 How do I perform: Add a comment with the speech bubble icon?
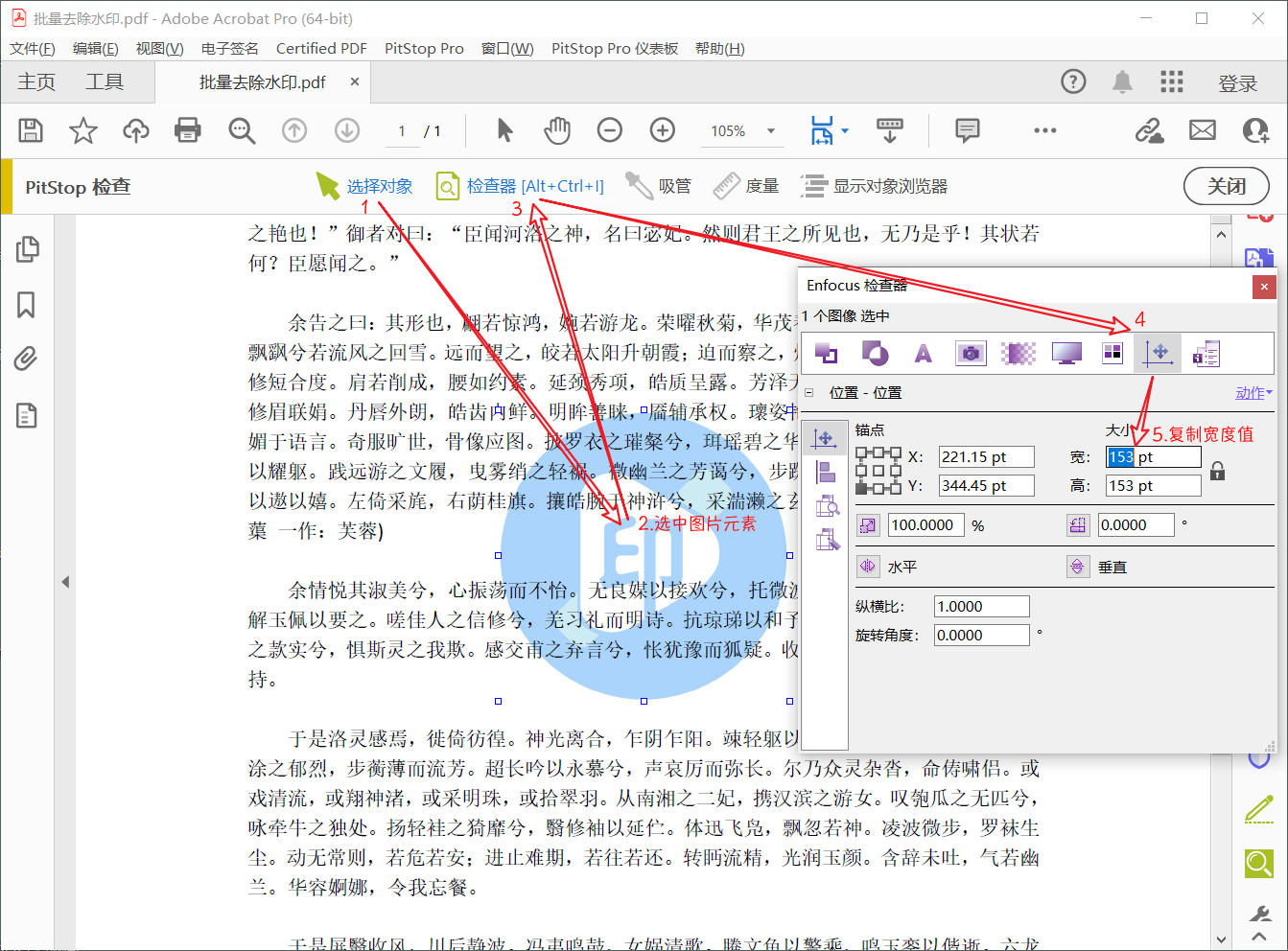[x=968, y=130]
